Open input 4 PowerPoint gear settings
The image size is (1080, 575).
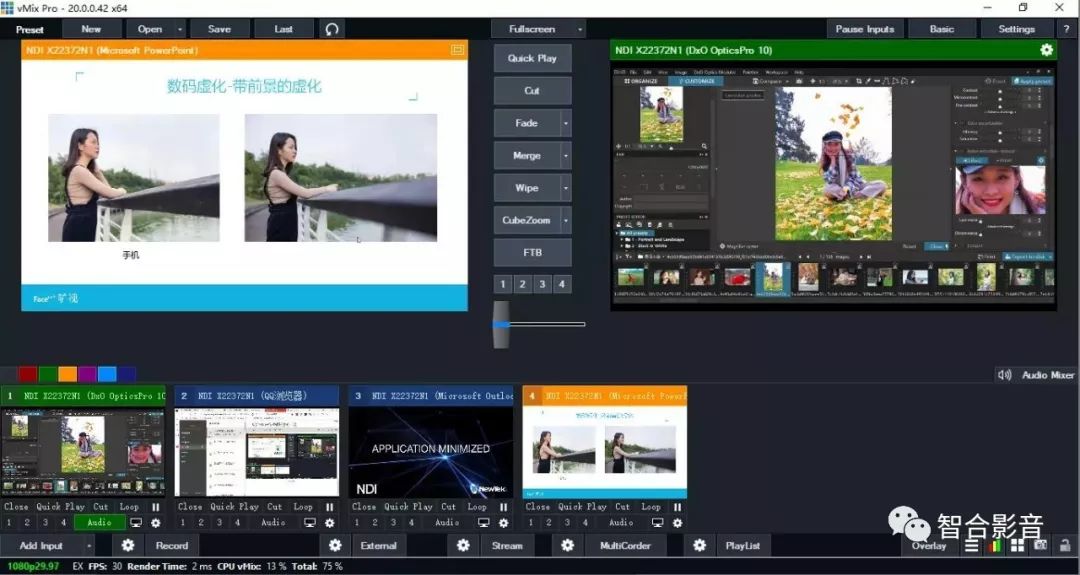[677, 523]
